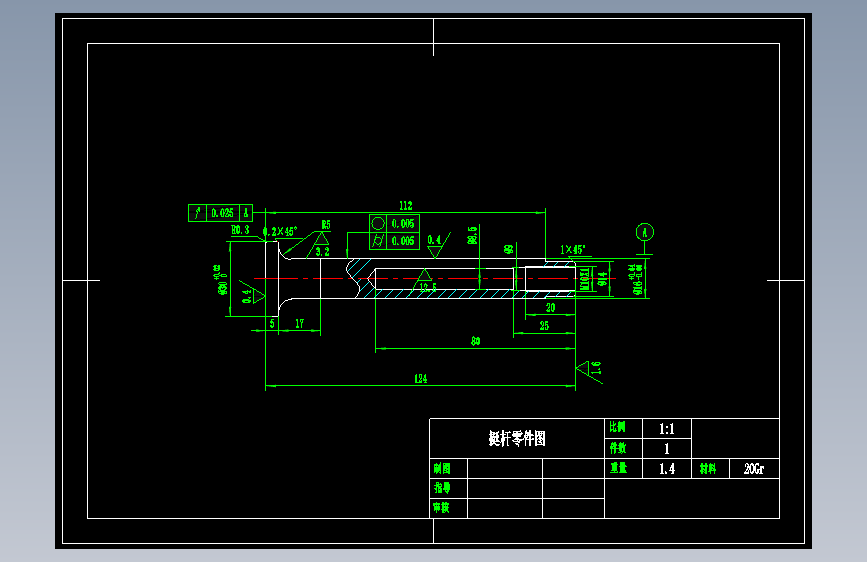The image size is (867, 562).
Task: Select the 112 length dimension text
Action: 406,206
